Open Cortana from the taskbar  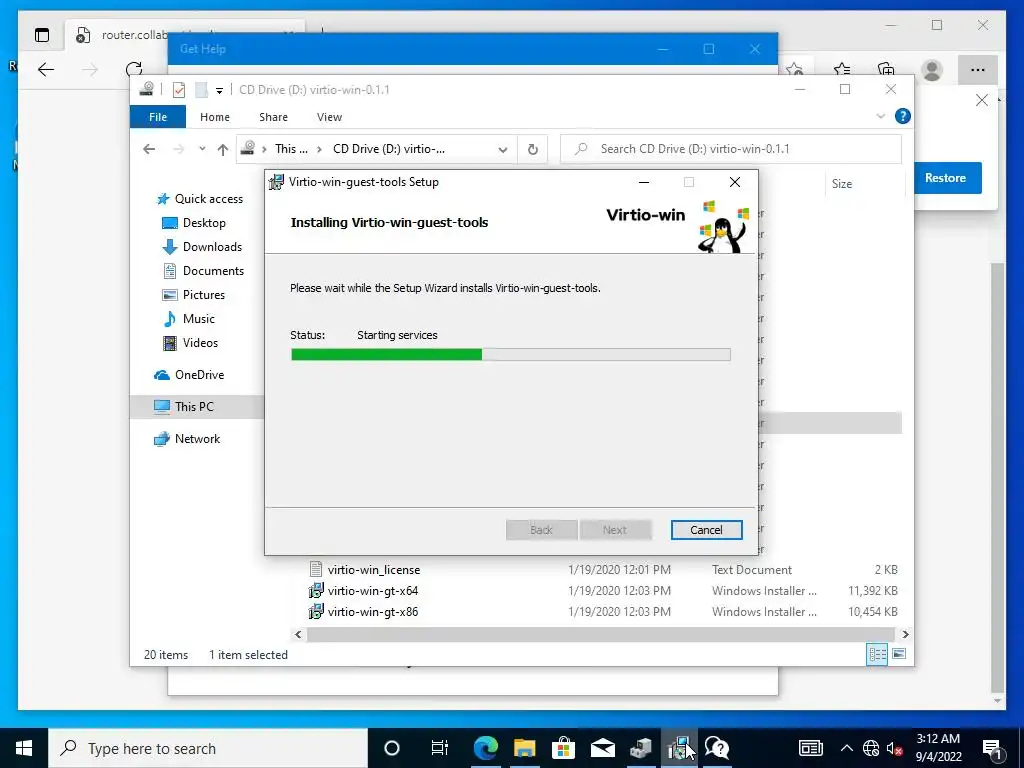pos(392,748)
